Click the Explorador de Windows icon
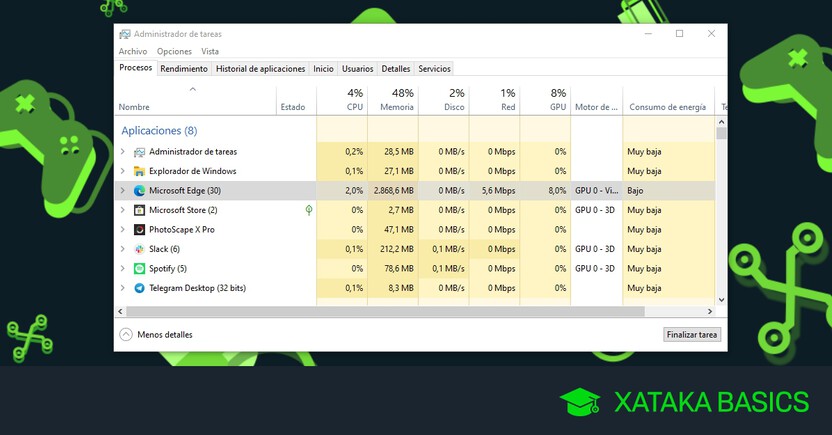 [140, 171]
